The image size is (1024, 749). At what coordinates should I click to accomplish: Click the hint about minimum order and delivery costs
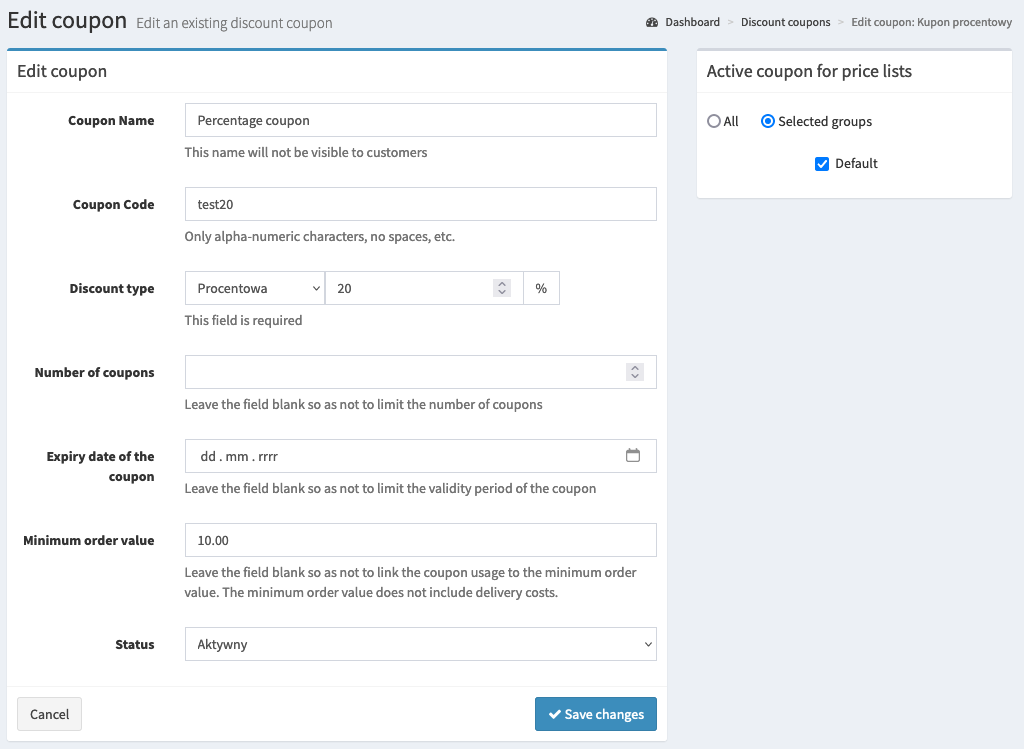click(410, 582)
